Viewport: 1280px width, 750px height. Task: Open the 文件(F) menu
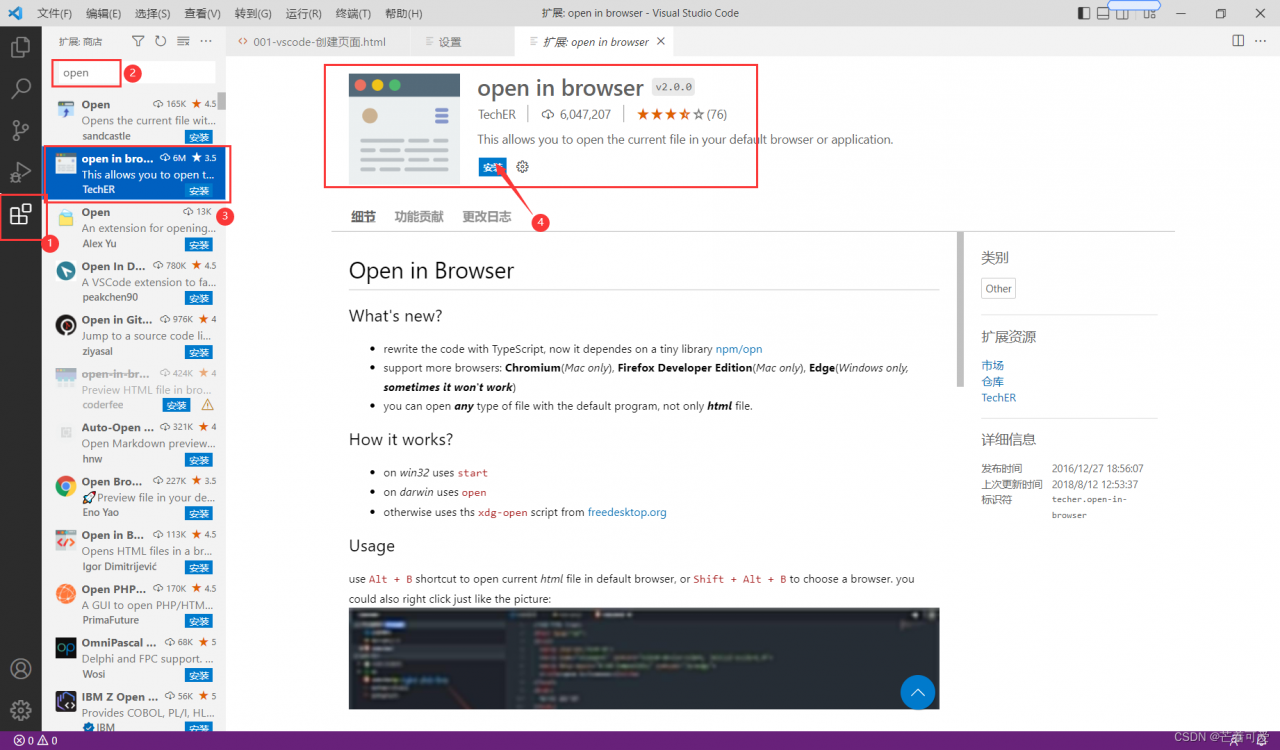[x=54, y=14]
